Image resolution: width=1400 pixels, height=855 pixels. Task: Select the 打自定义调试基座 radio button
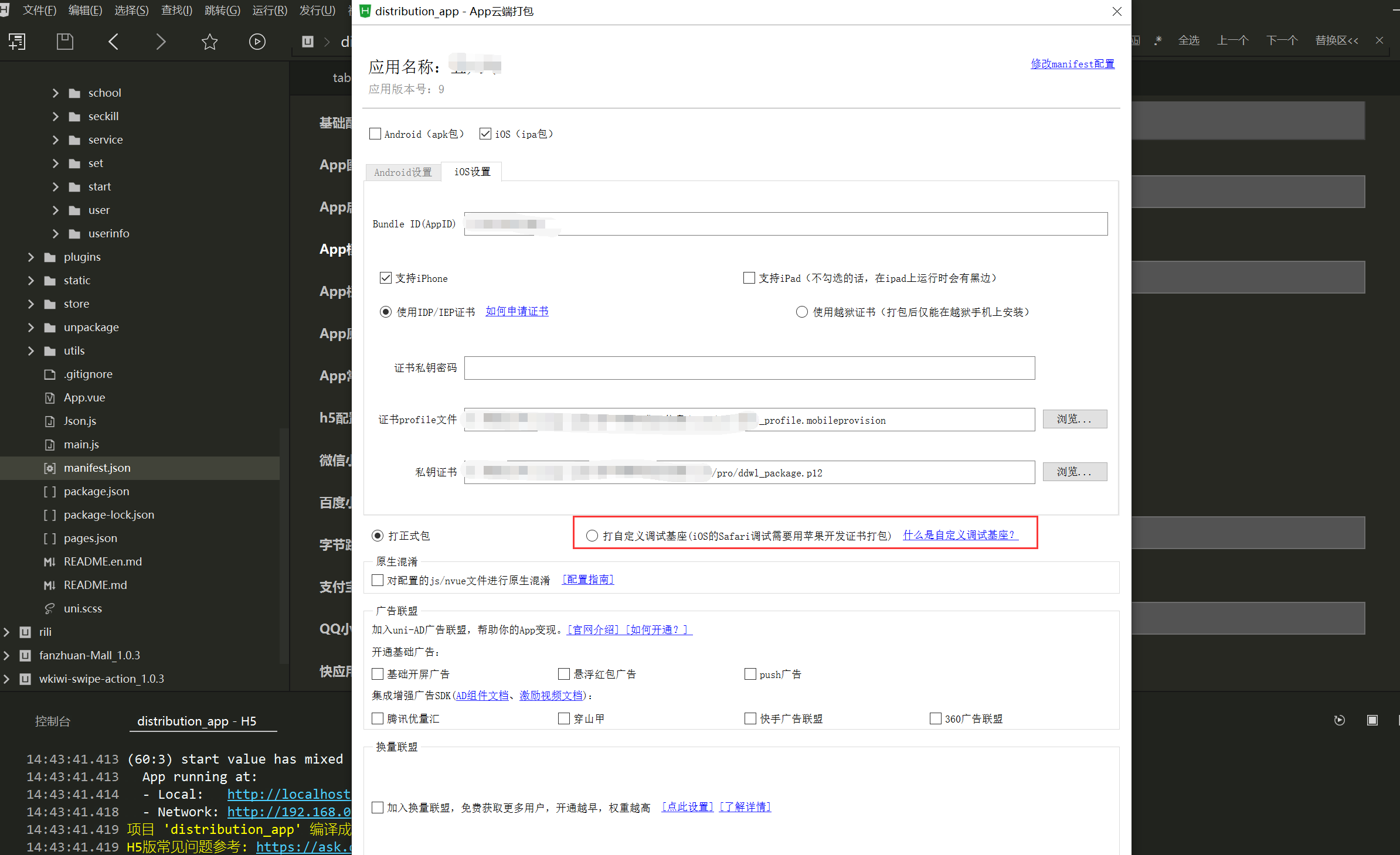click(592, 536)
